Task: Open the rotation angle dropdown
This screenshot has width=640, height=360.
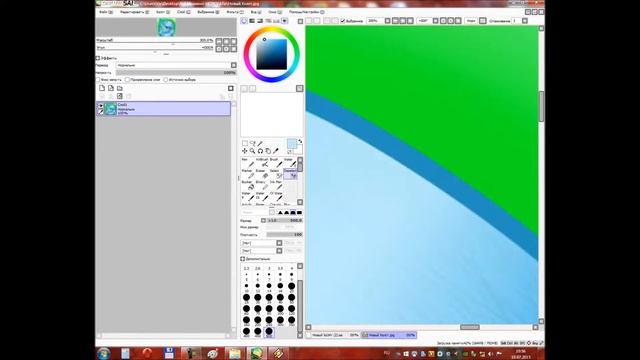Action: click(x=436, y=20)
